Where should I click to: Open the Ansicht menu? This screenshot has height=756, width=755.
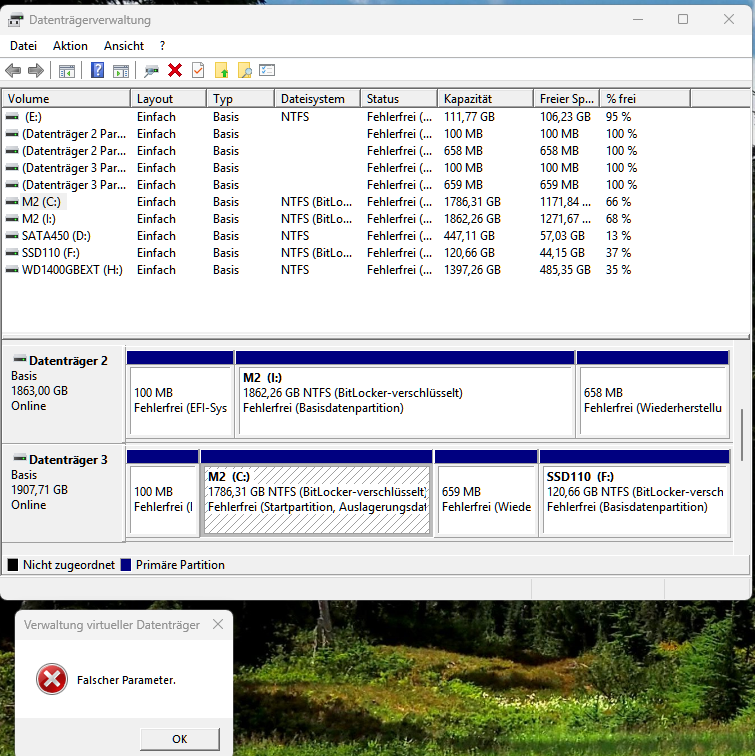click(124, 46)
